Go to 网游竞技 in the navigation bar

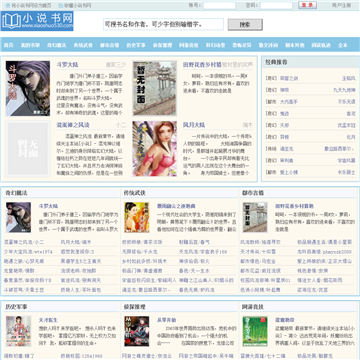click(x=189, y=45)
